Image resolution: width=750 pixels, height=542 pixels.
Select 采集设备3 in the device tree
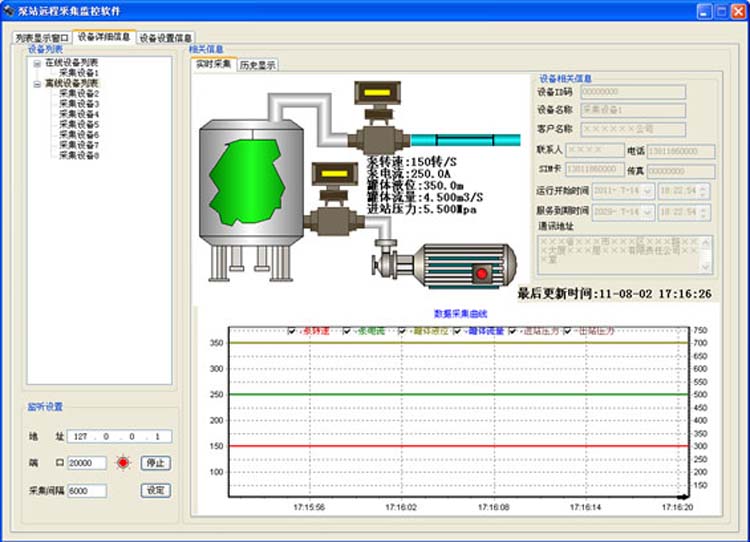tap(79, 104)
